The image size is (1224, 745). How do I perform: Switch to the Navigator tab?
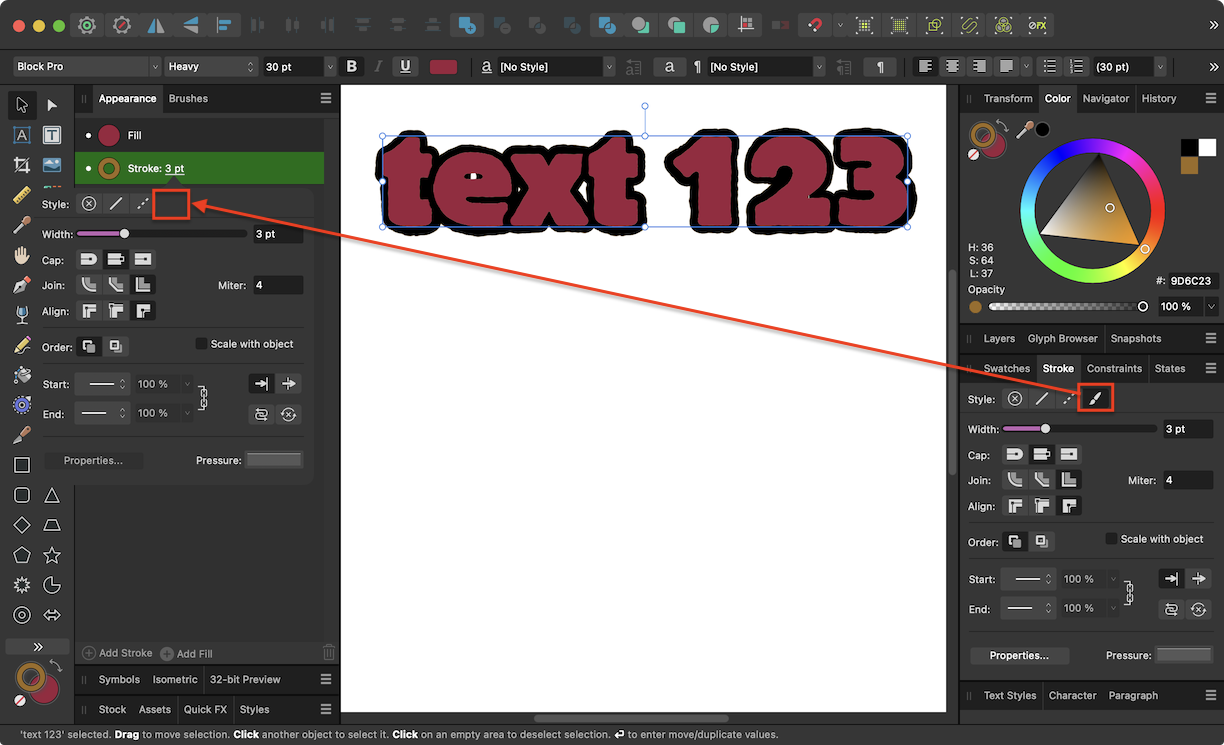[x=1105, y=98]
